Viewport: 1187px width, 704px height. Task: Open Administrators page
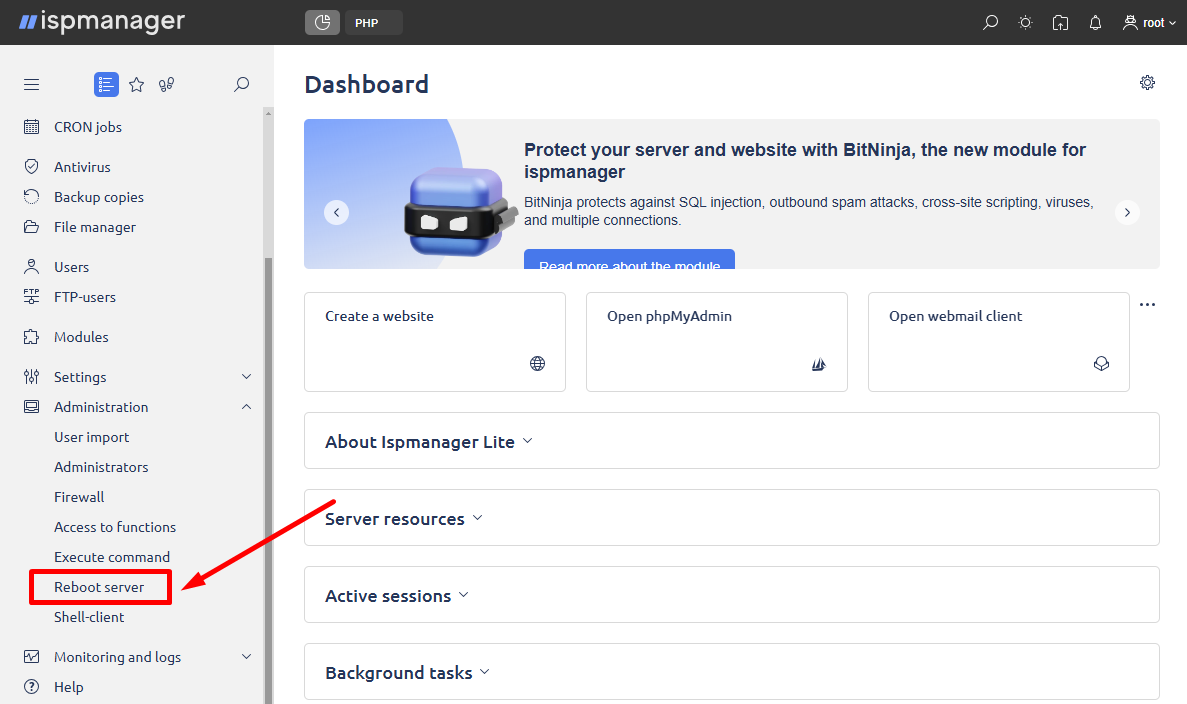click(101, 467)
